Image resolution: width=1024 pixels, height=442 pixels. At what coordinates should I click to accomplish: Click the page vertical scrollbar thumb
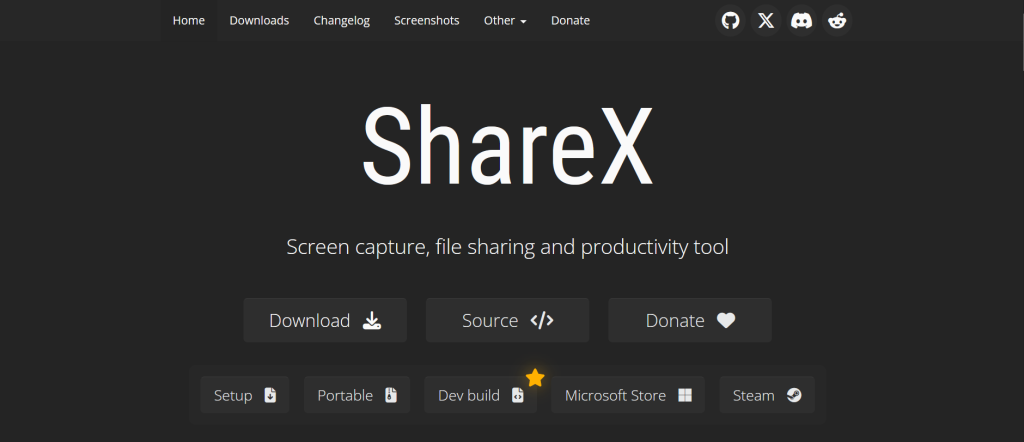click(x=1021, y=34)
